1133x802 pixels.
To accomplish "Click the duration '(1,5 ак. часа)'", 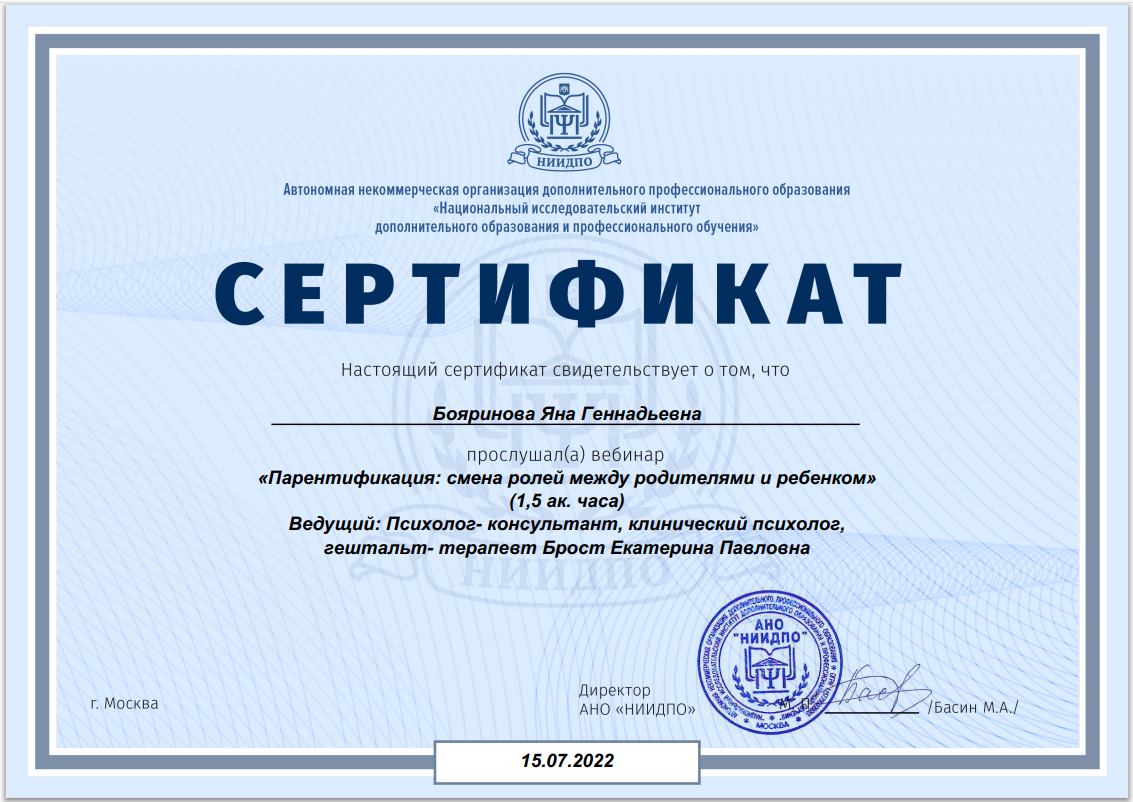I will (x=566, y=501).
